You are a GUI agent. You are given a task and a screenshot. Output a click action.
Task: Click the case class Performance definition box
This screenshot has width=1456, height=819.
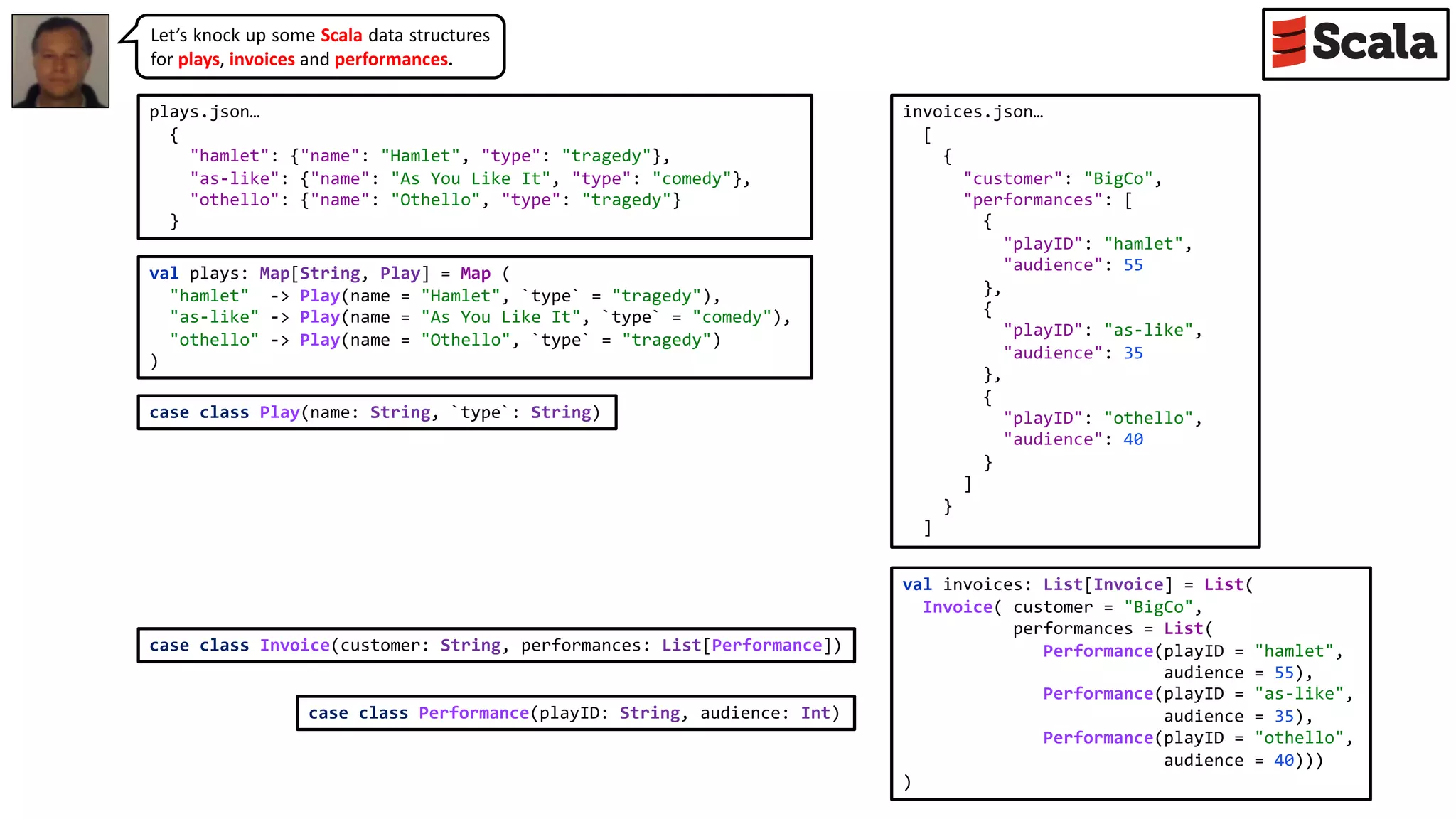575,713
